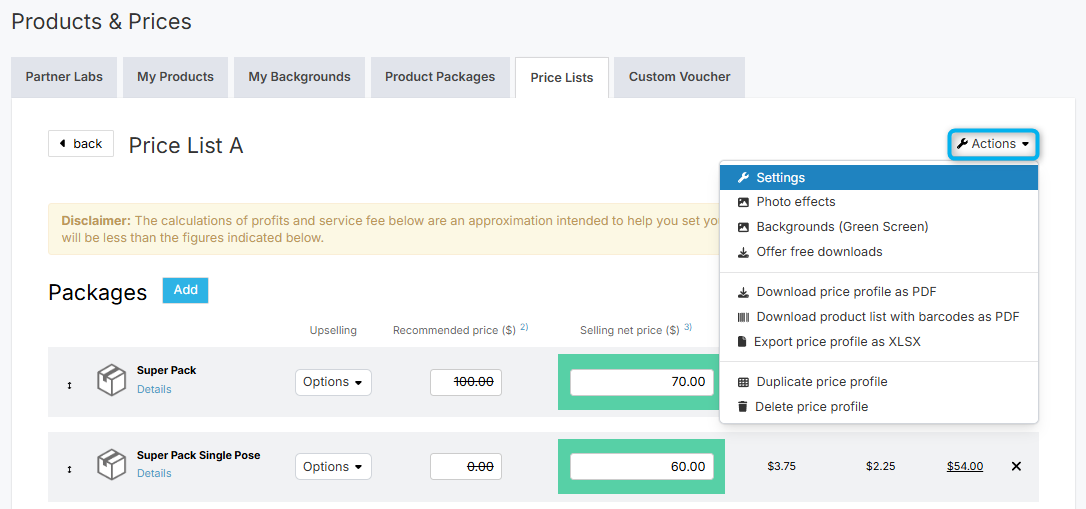
Task: Choose Settings from Actions menu
Action: pos(879,177)
